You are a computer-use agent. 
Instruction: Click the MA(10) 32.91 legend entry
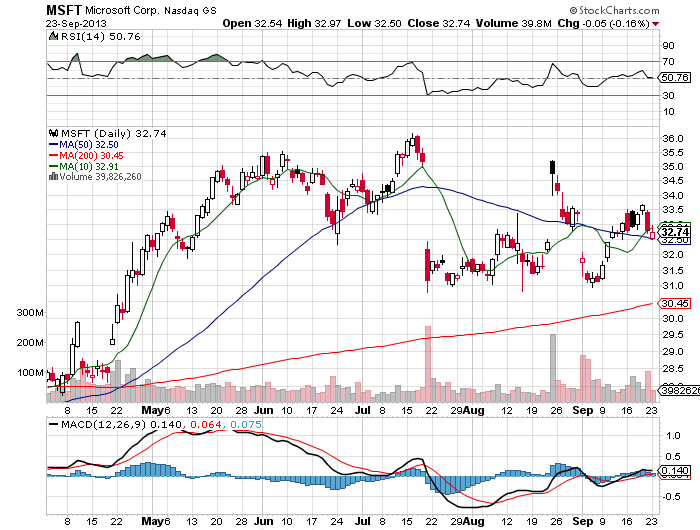tap(89, 166)
